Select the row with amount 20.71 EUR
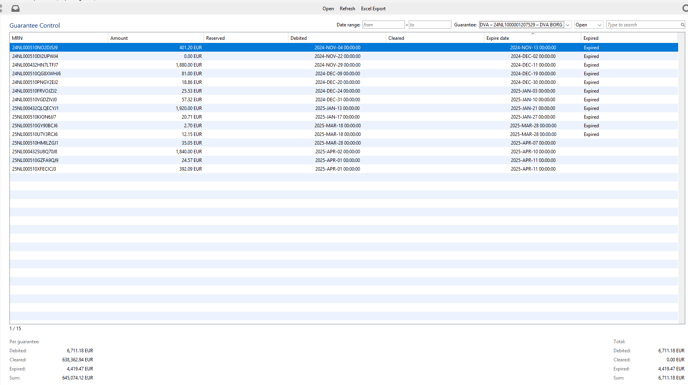688x385 pixels. [344, 117]
